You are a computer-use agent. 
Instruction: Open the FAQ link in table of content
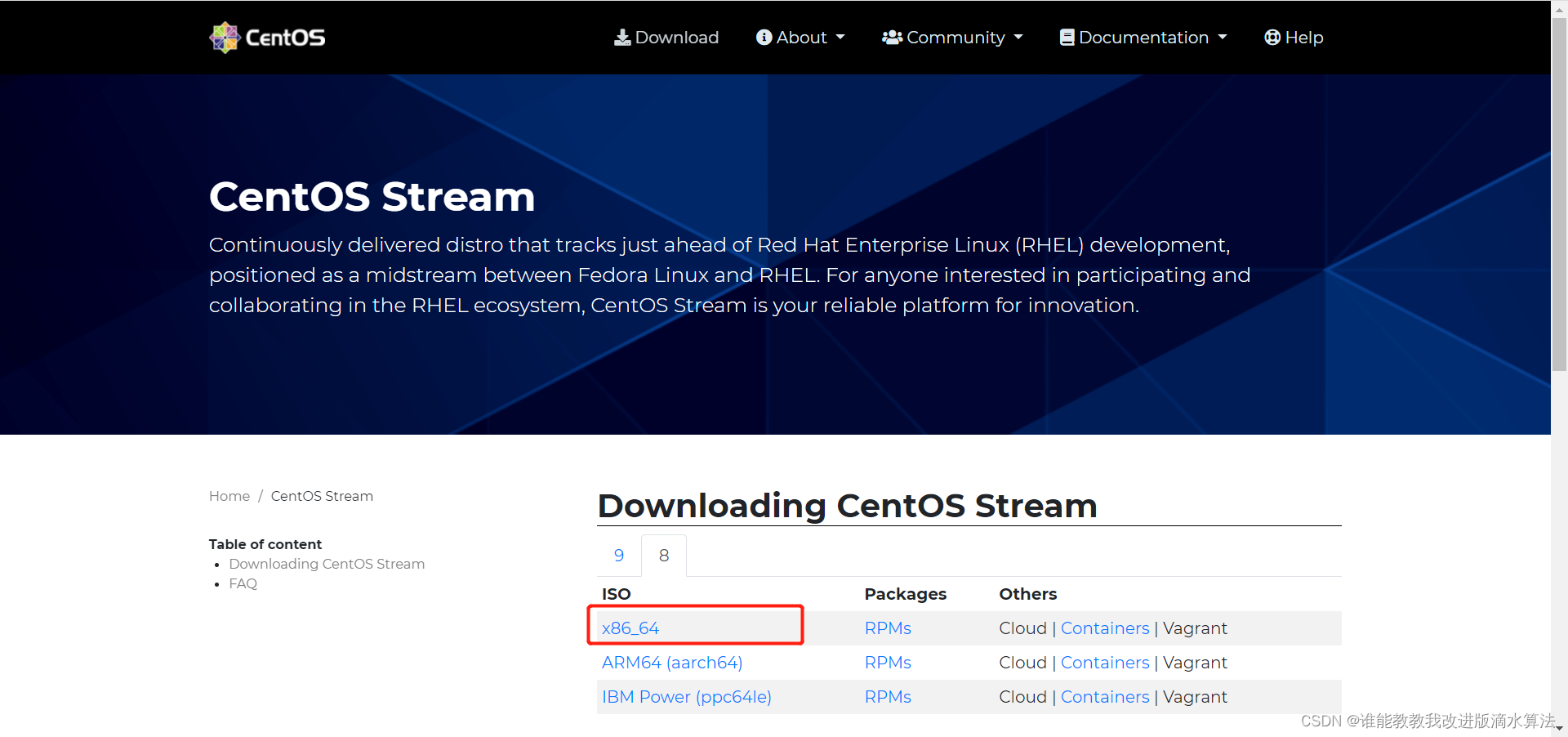(x=243, y=583)
